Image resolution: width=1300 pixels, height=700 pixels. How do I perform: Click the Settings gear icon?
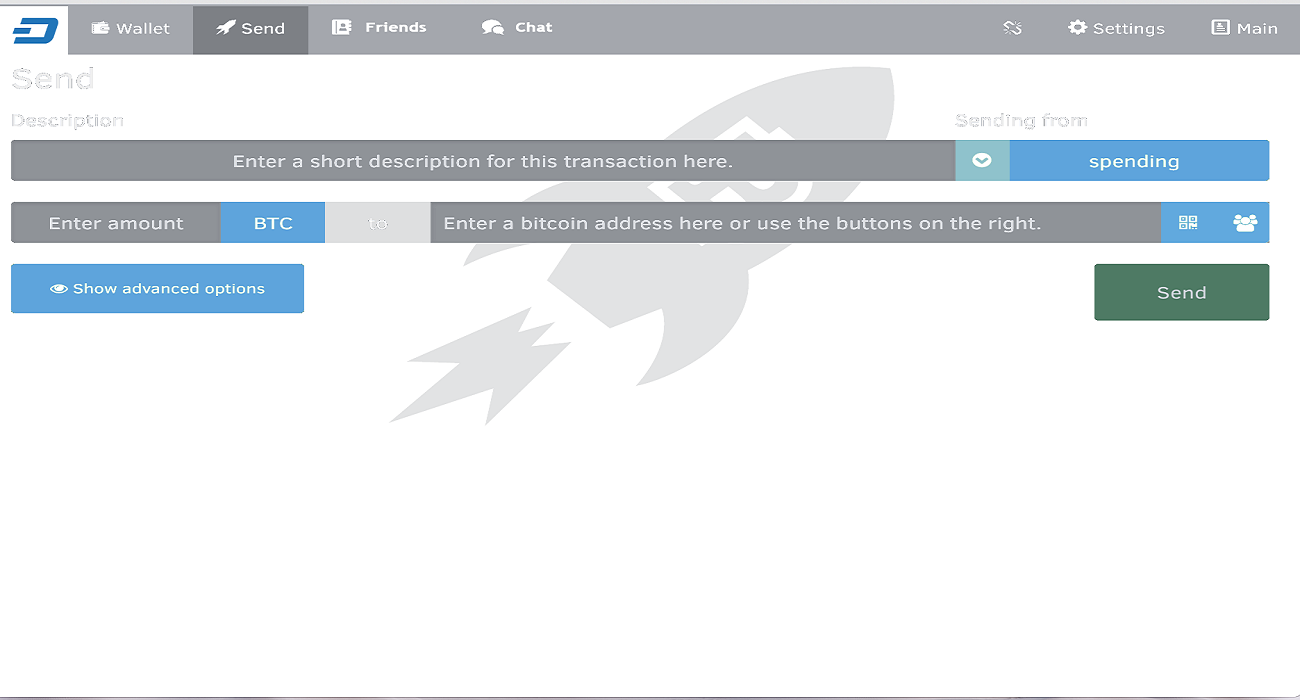point(1077,28)
